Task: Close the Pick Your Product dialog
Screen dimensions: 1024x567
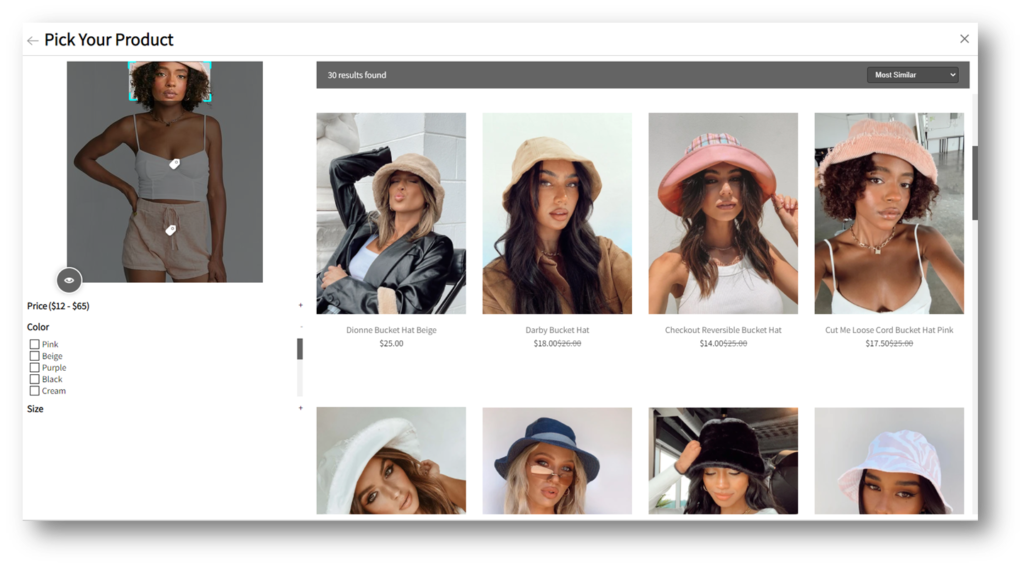Action: click(x=964, y=39)
